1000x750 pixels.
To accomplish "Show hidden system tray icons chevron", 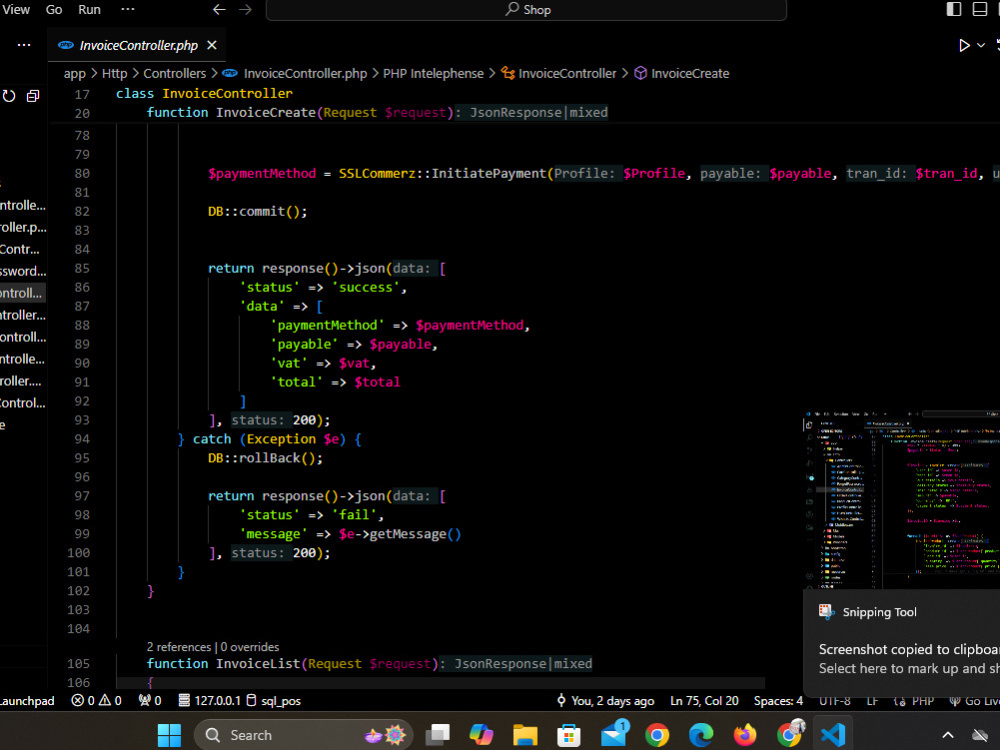I will [948, 735].
